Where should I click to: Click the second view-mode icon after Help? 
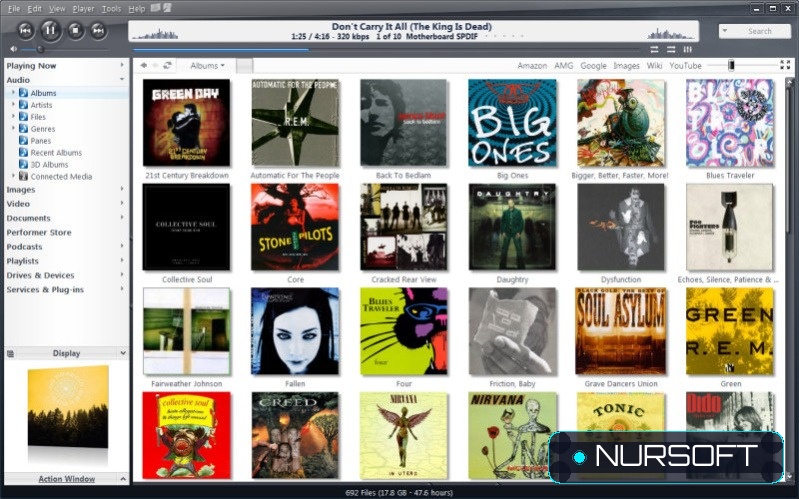coord(167,8)
